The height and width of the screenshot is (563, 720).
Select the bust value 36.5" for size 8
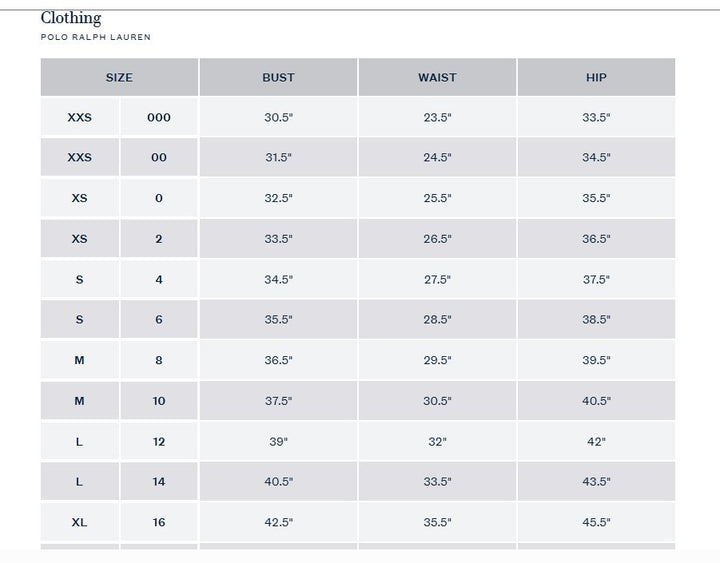[x=278, y=360]
